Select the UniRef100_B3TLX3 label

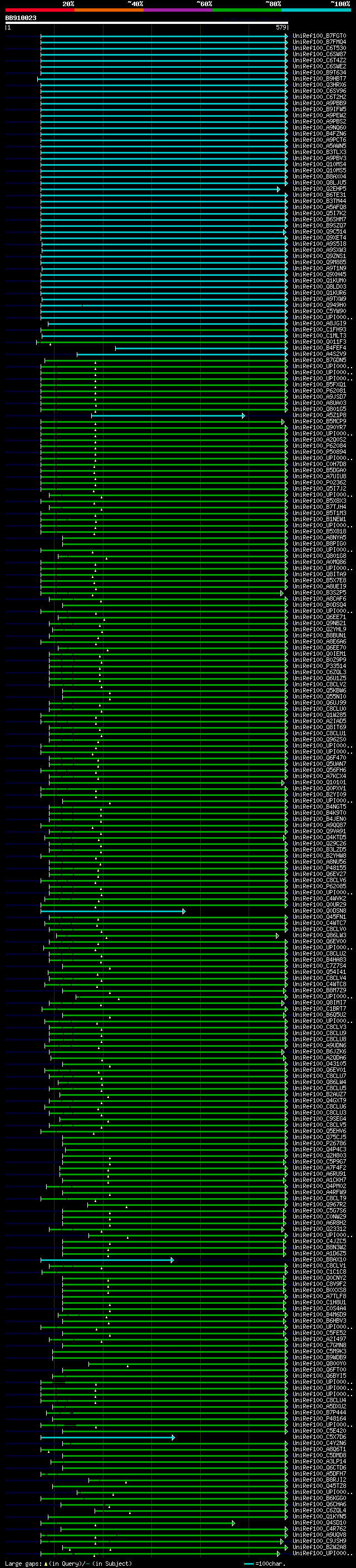point(319,152)
